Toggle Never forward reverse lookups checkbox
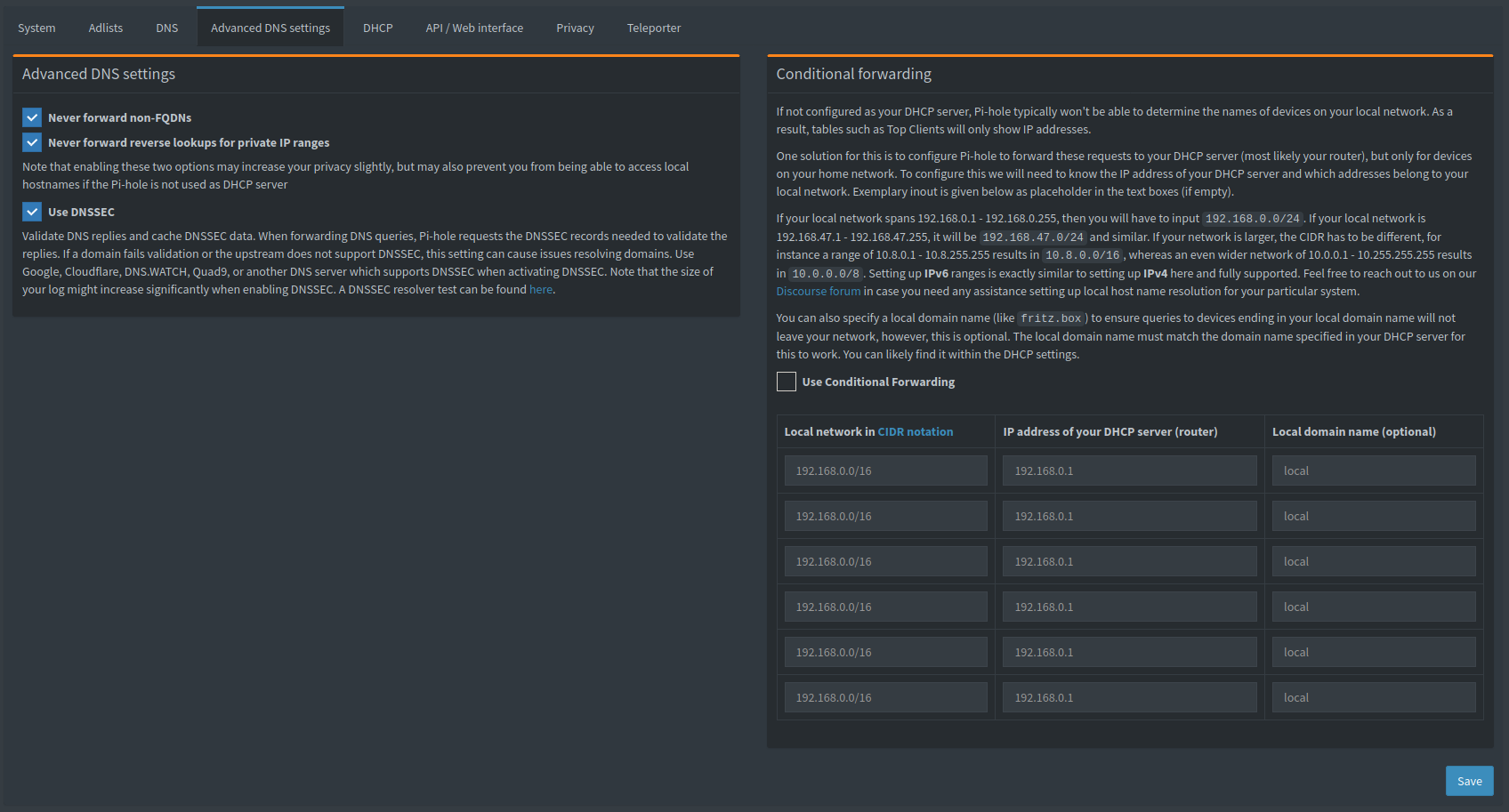 tap(32, 142)
